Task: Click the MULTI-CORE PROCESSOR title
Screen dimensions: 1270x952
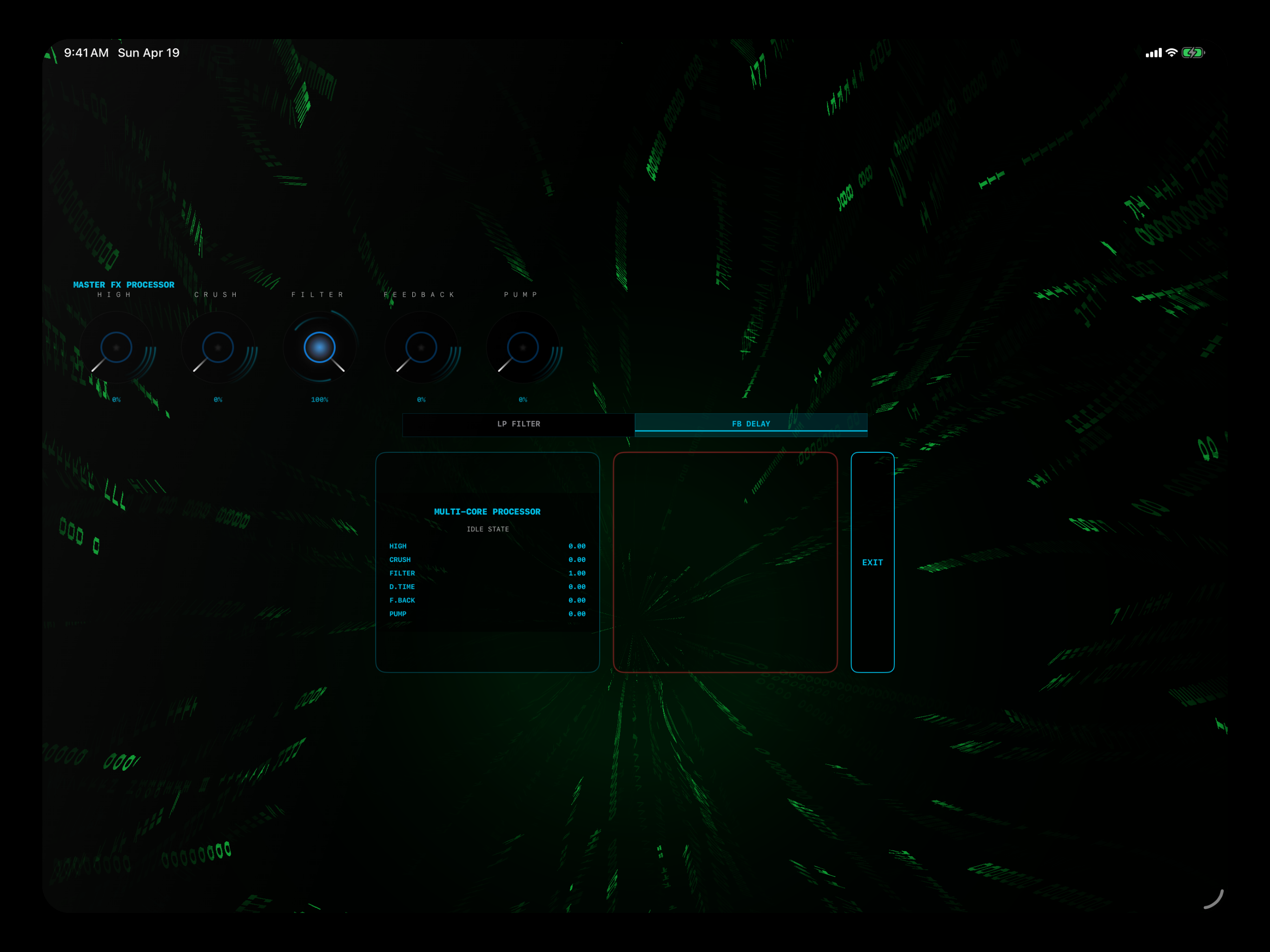Action: point(487,512)
